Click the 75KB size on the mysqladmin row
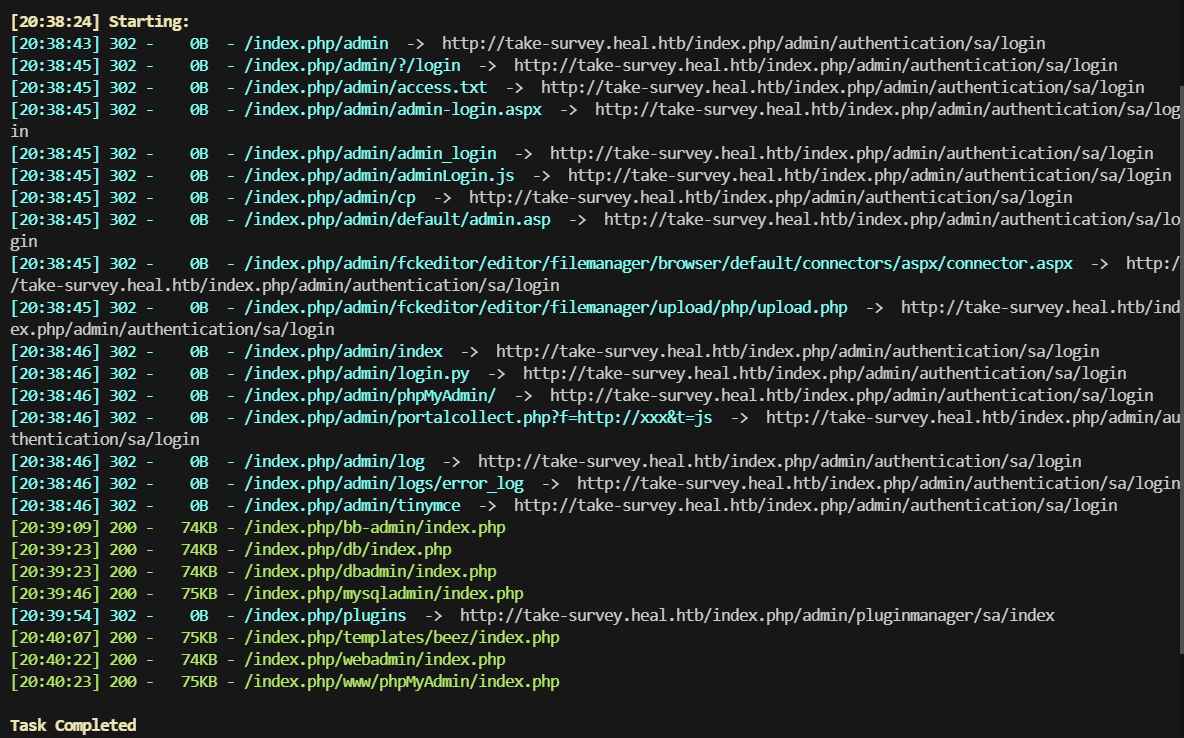Screen dimensions: 1184x738 (199, 594)
